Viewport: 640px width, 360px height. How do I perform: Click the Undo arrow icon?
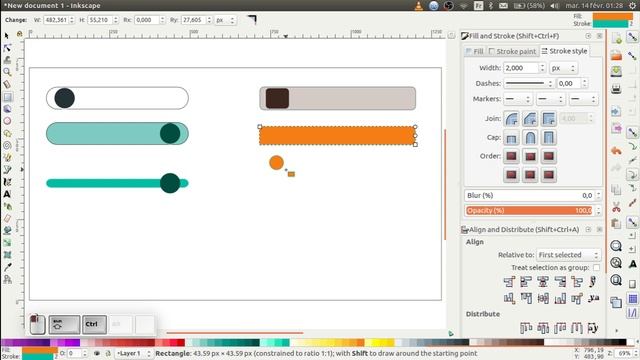click(x=616, y=151)
